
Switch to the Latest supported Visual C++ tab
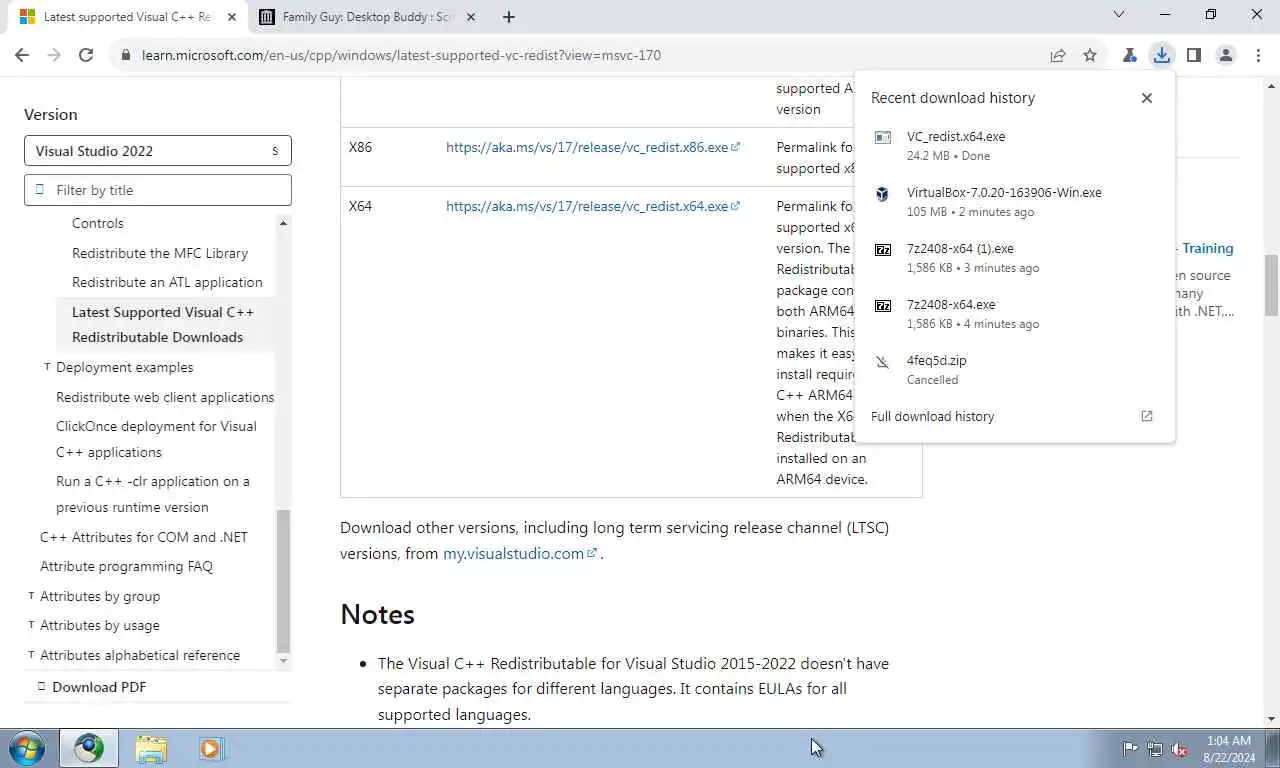pos(125,17)
